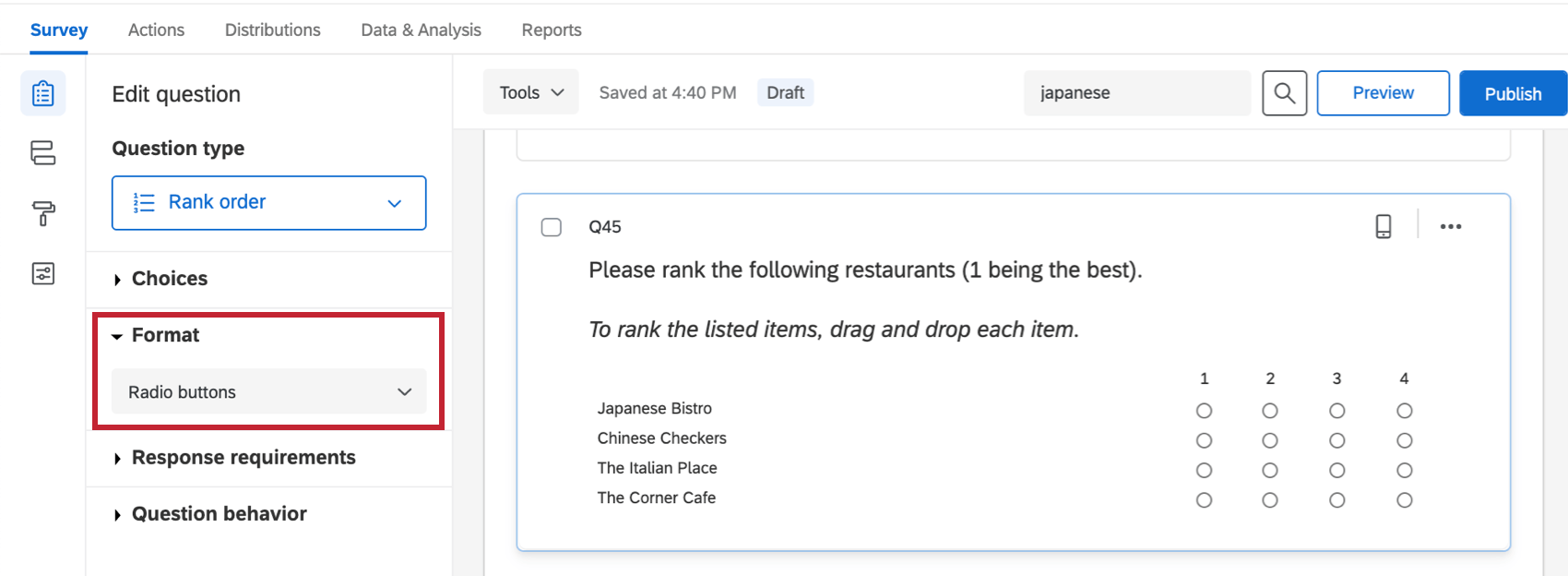The height and width of the screenshot is (576, 1568).
Task: Click the search magnifier icon
Action: 1284,92
